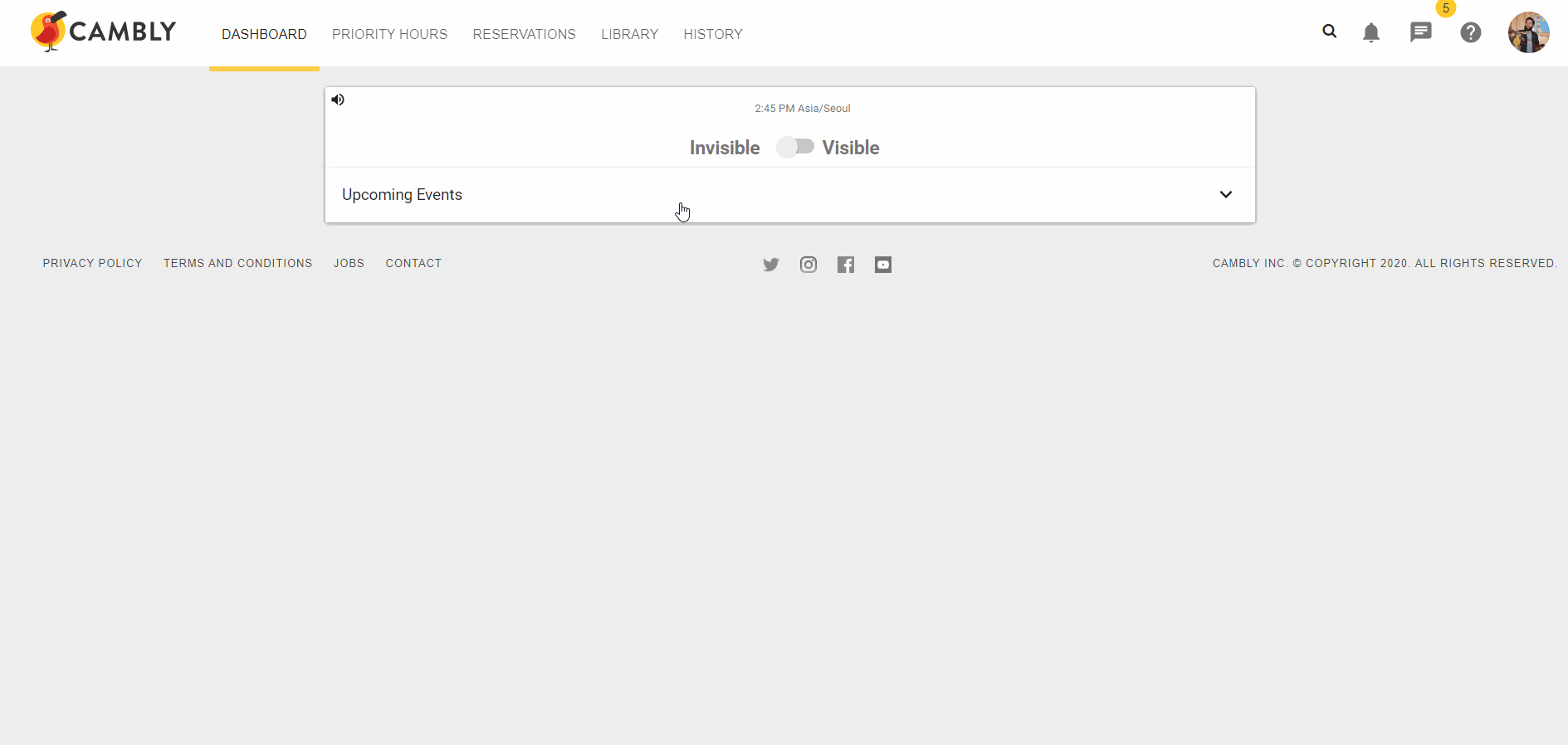Open the profile avatar menu

point(1529,32)
